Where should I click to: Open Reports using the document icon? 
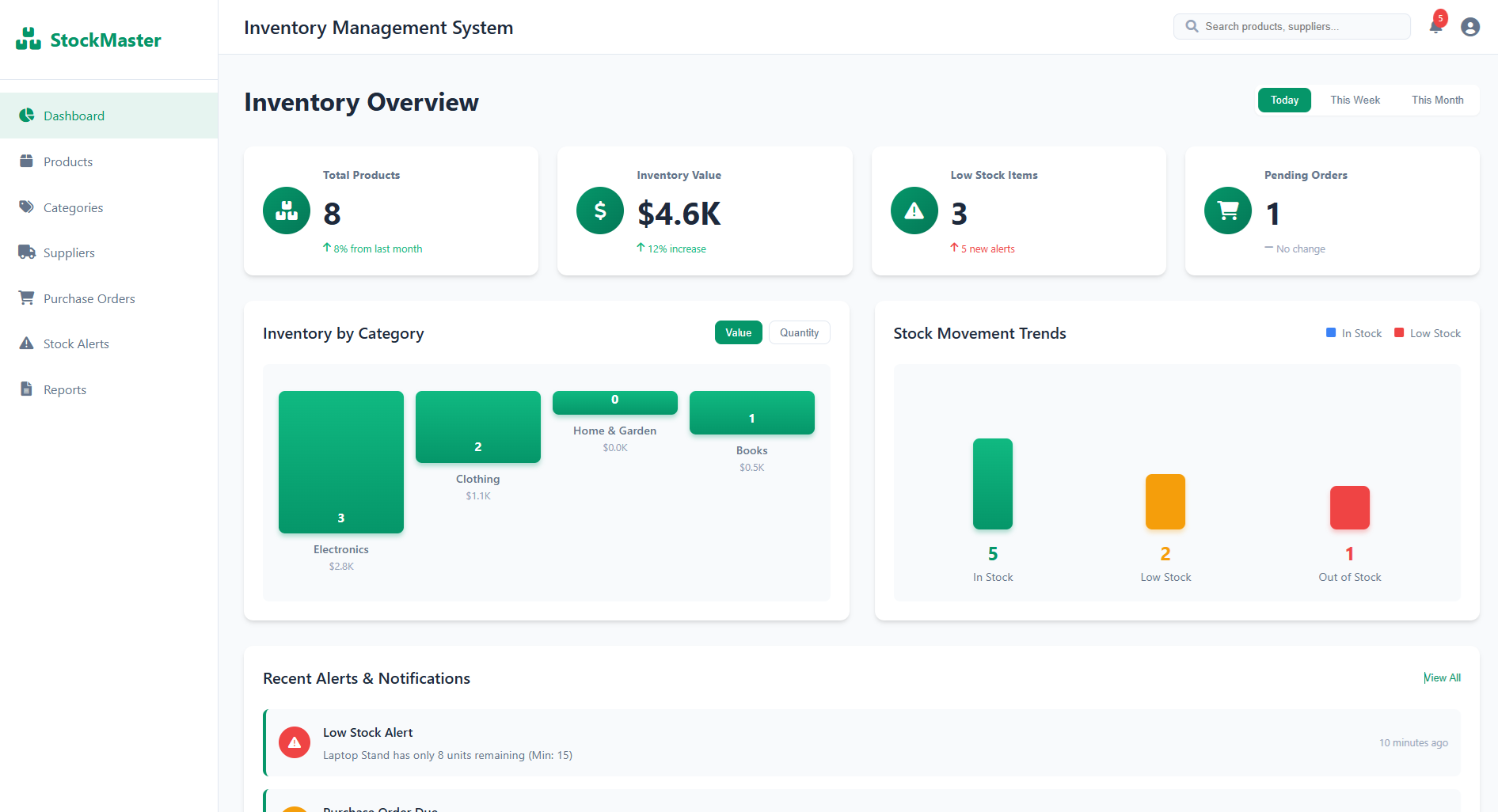point(28,389)
